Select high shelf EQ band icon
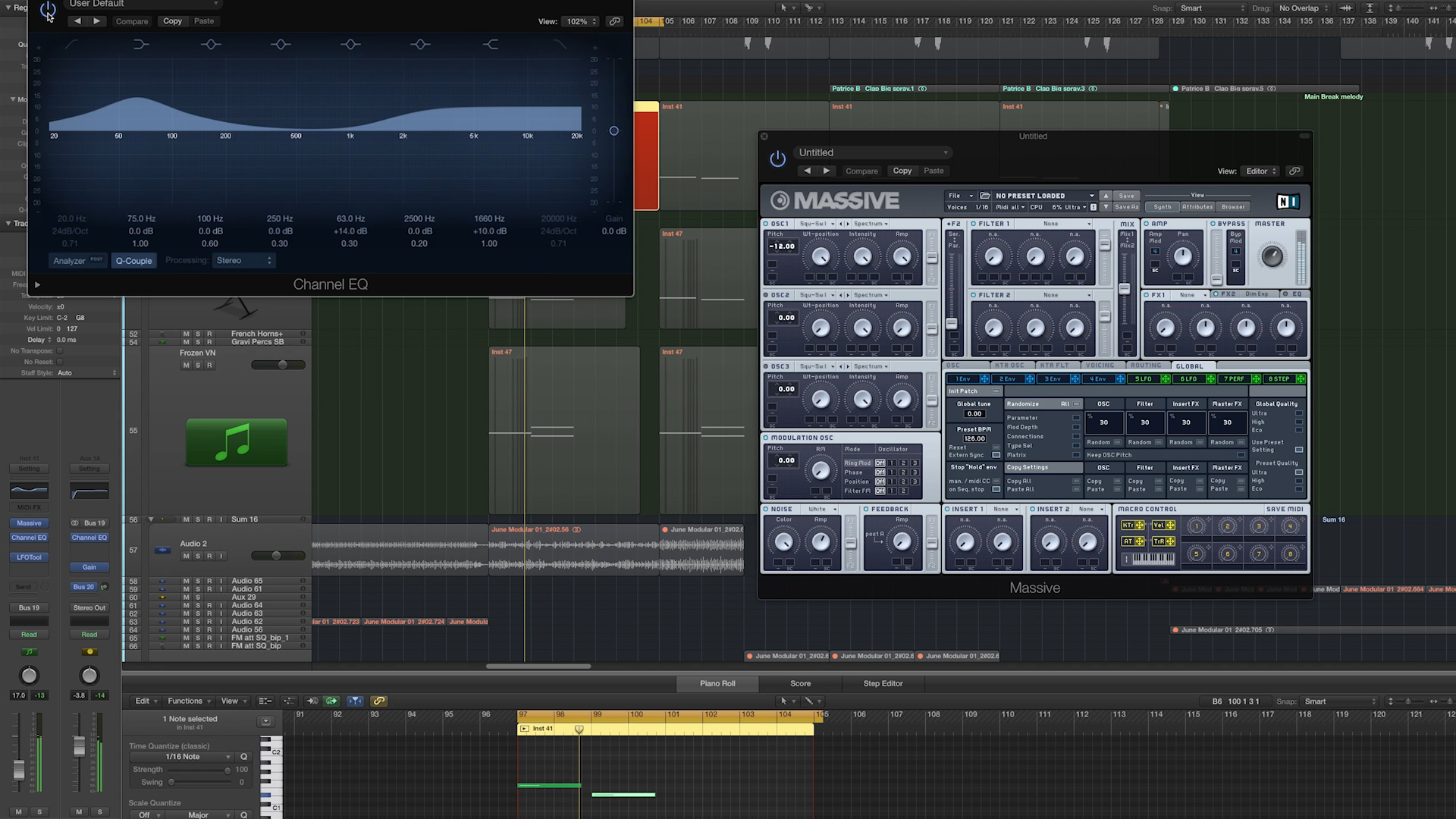 pyautogui.click(x=490, y=45)
